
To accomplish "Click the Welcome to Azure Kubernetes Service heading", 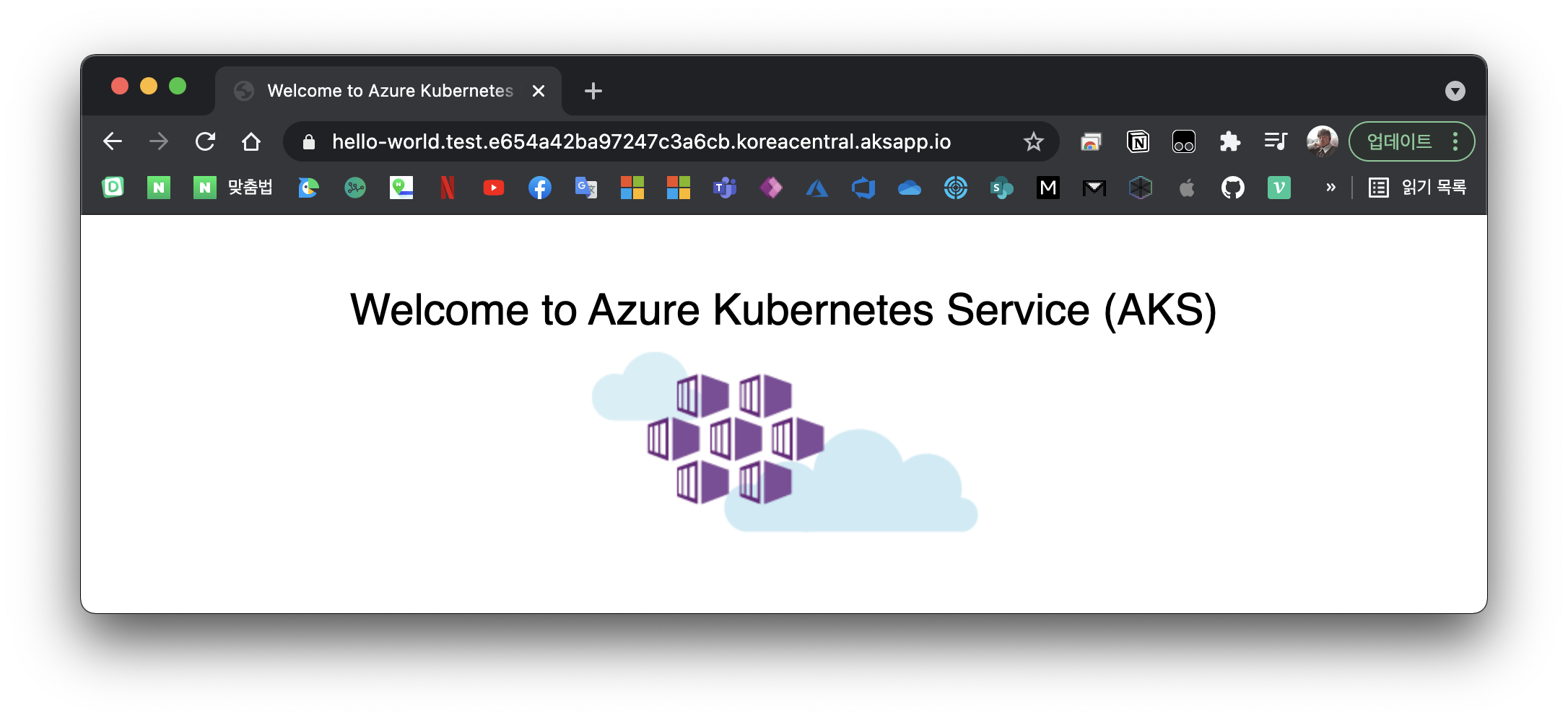I will tap(784, 310).
